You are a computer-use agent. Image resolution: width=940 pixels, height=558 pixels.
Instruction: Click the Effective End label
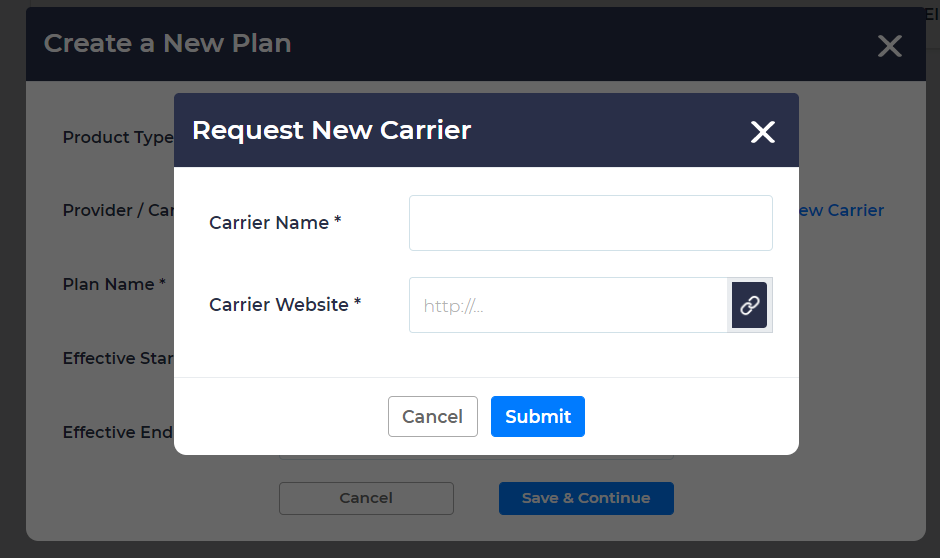118,432
